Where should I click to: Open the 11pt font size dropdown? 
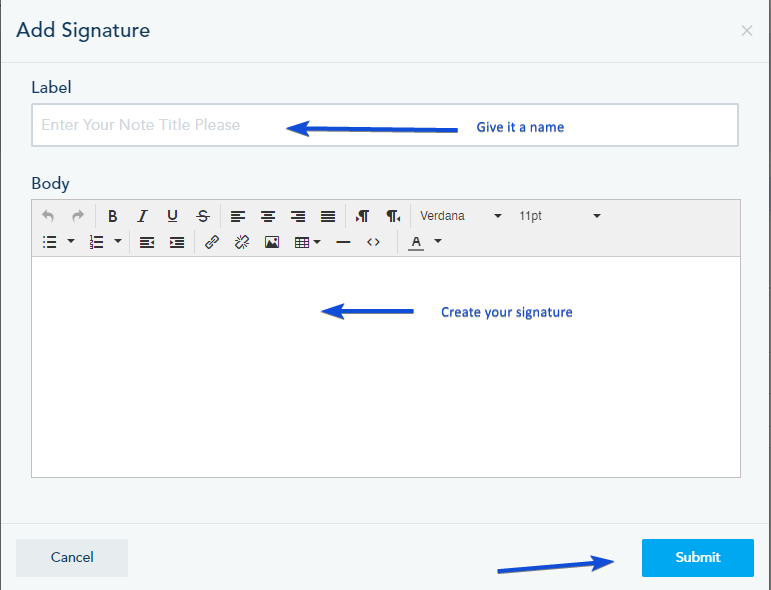click(x=560, y=216)
